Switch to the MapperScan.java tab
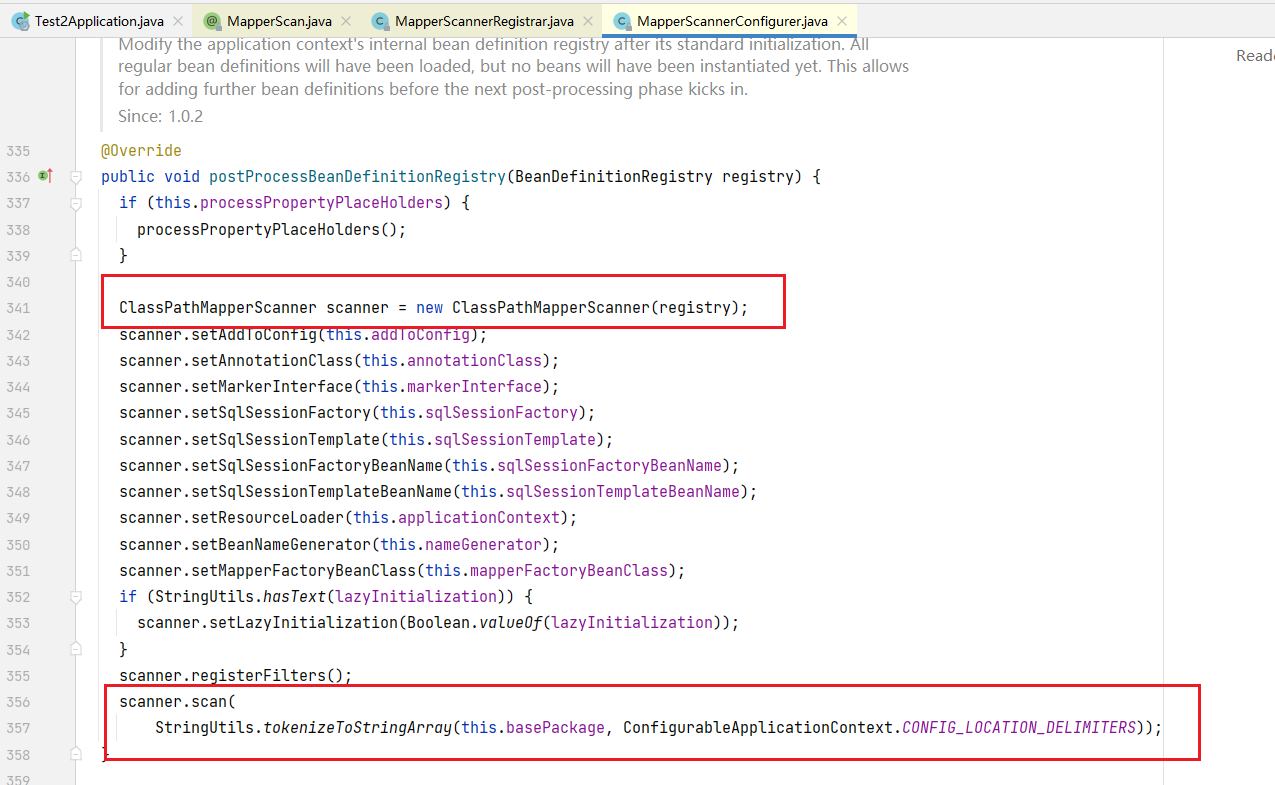Image resolution: width=1275 pixels, height=785 pixels. 278,21
